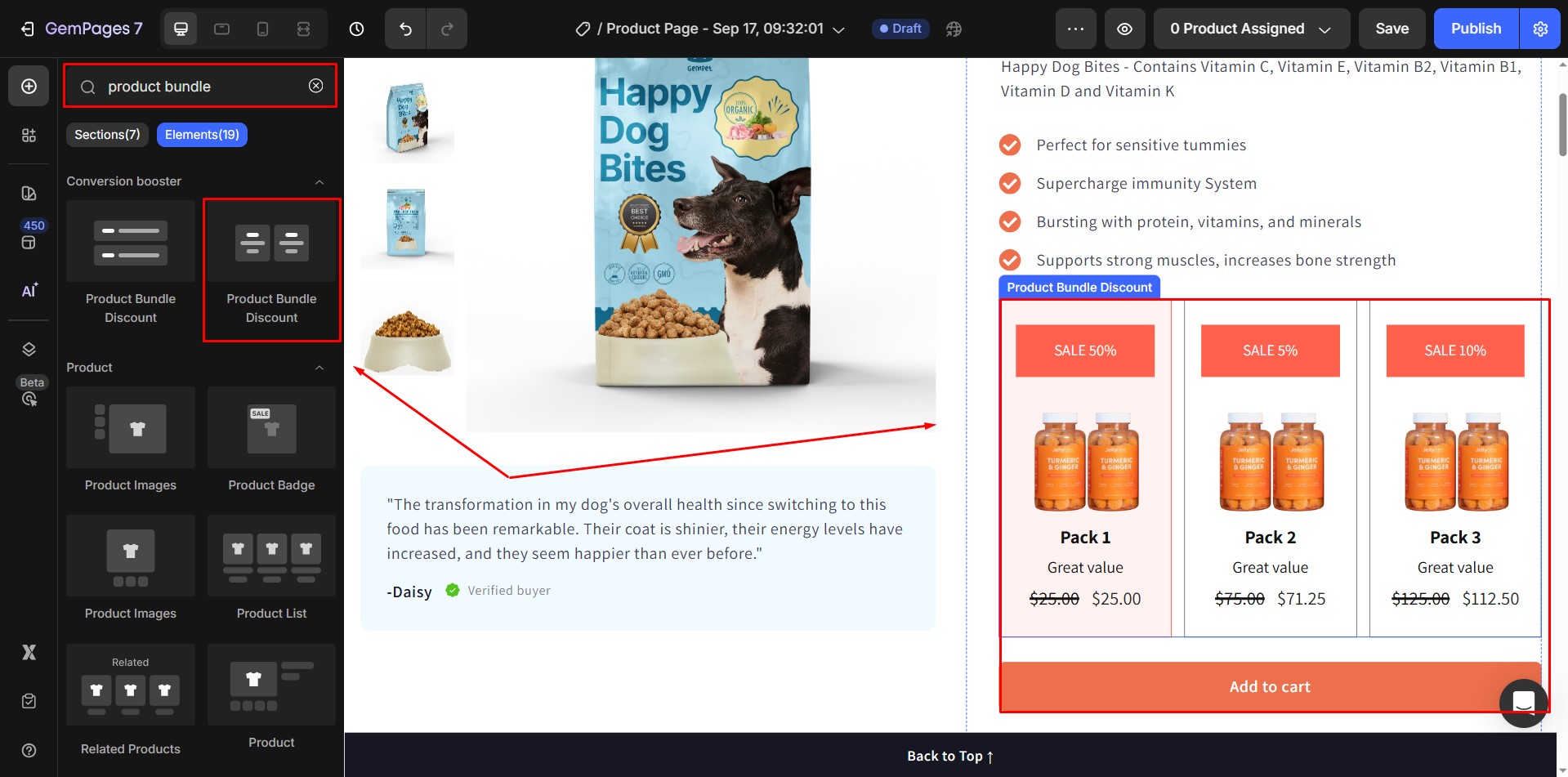
Task: Switch to the Elements(19) tab
Action: 202,135
